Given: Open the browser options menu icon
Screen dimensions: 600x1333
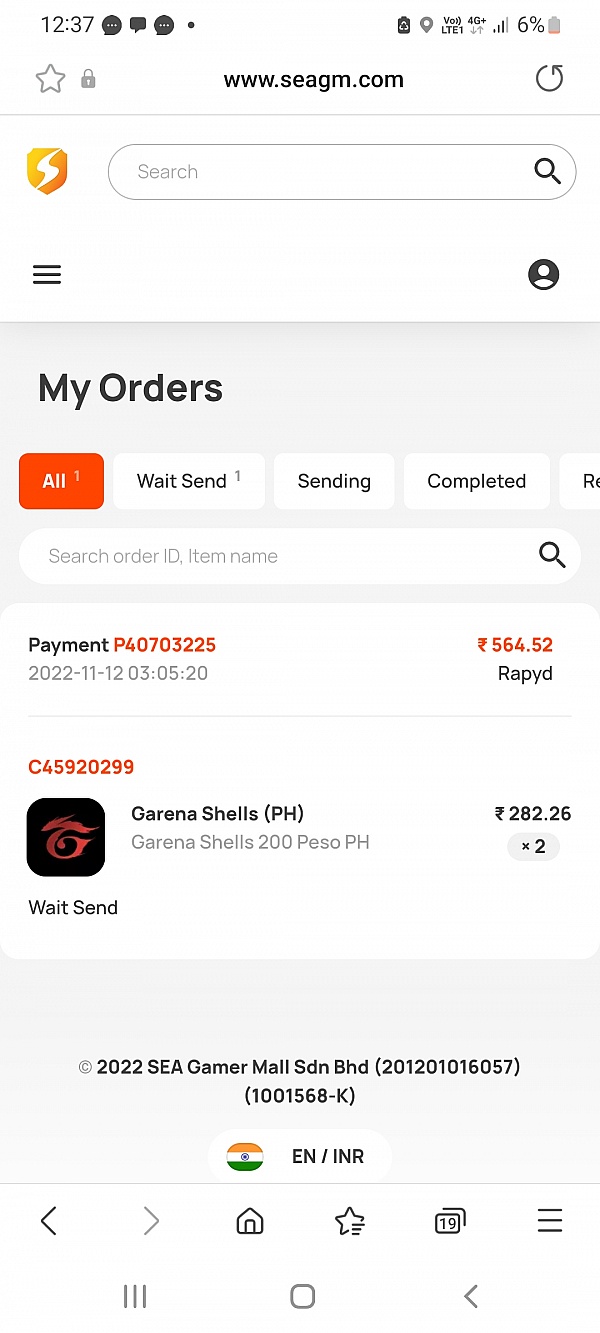Looking at the screenshot, I should [549, 1220].
